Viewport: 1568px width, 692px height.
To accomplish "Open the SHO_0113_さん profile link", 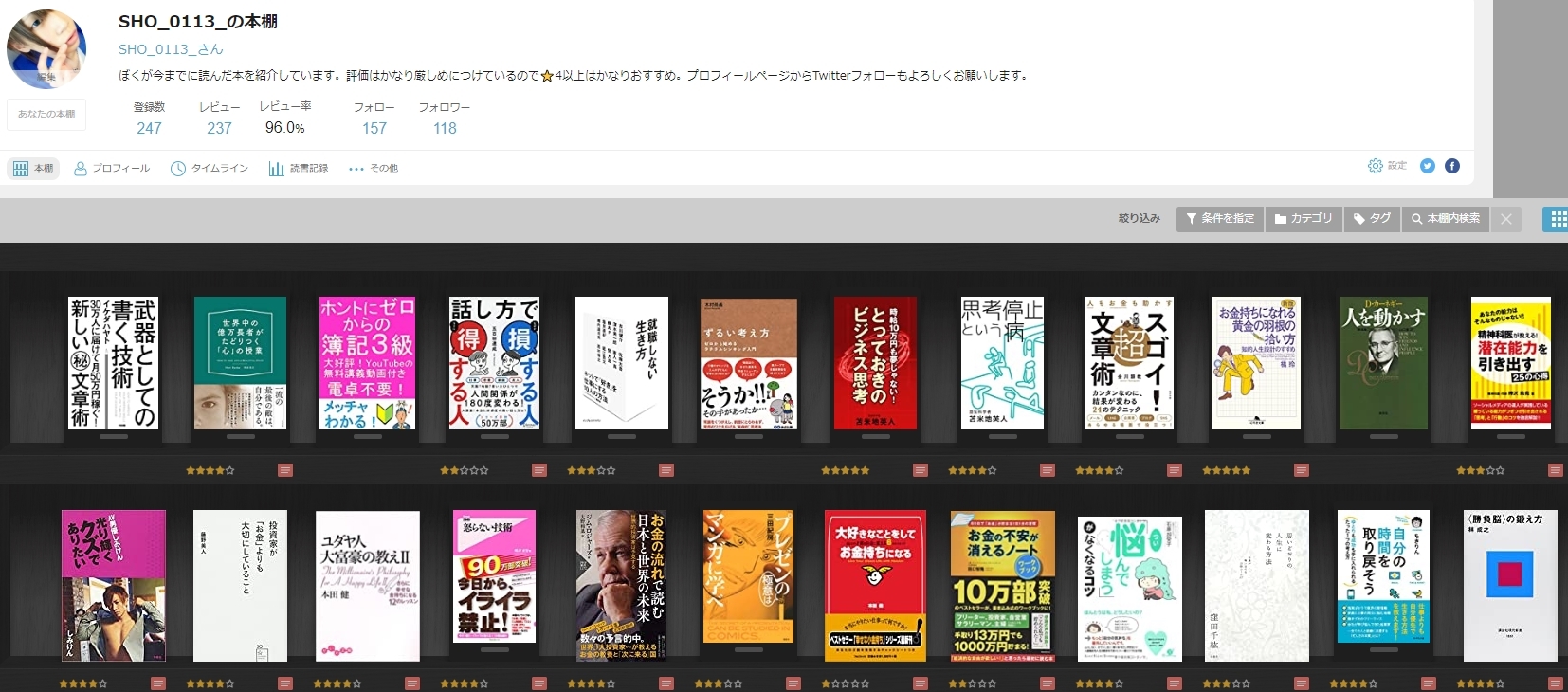I will (x=171, y=49).
